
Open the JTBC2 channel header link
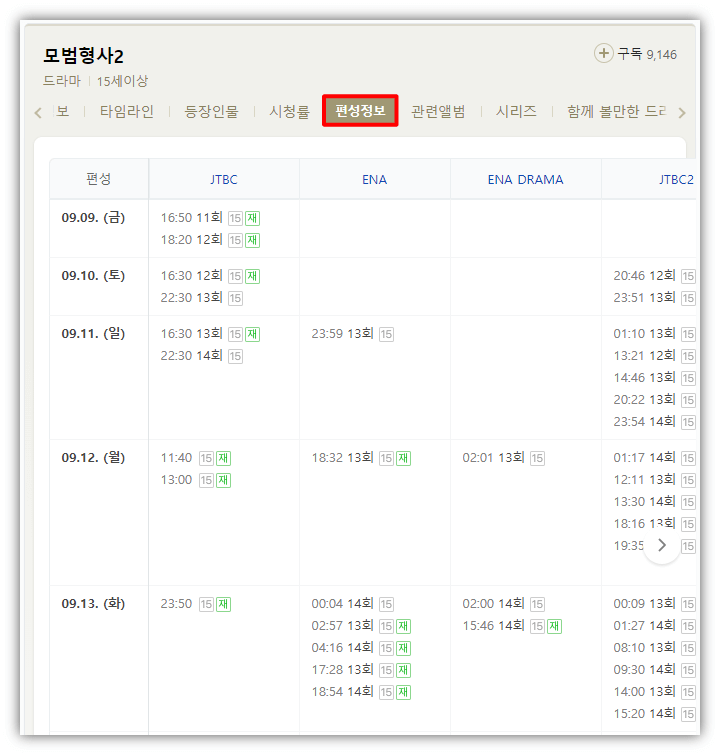676,180
